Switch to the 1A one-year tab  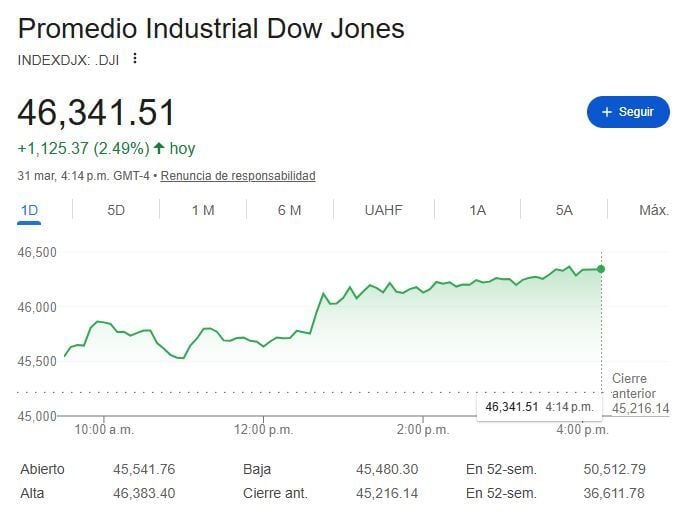click(477, 210)
